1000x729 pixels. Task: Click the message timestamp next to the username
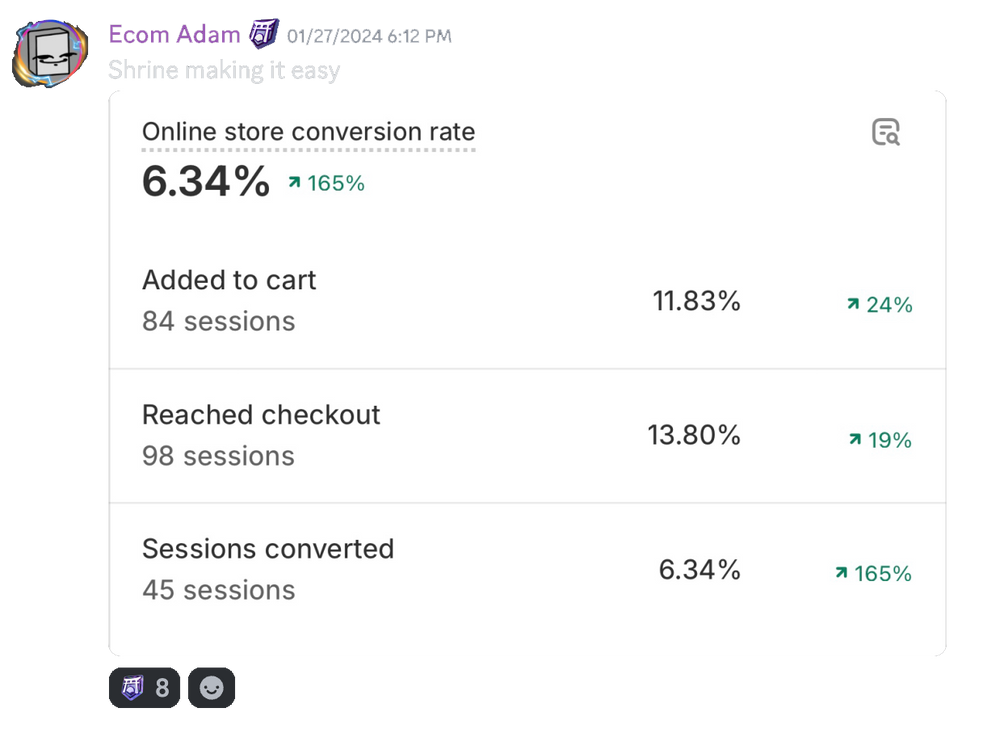coord(368,36)
